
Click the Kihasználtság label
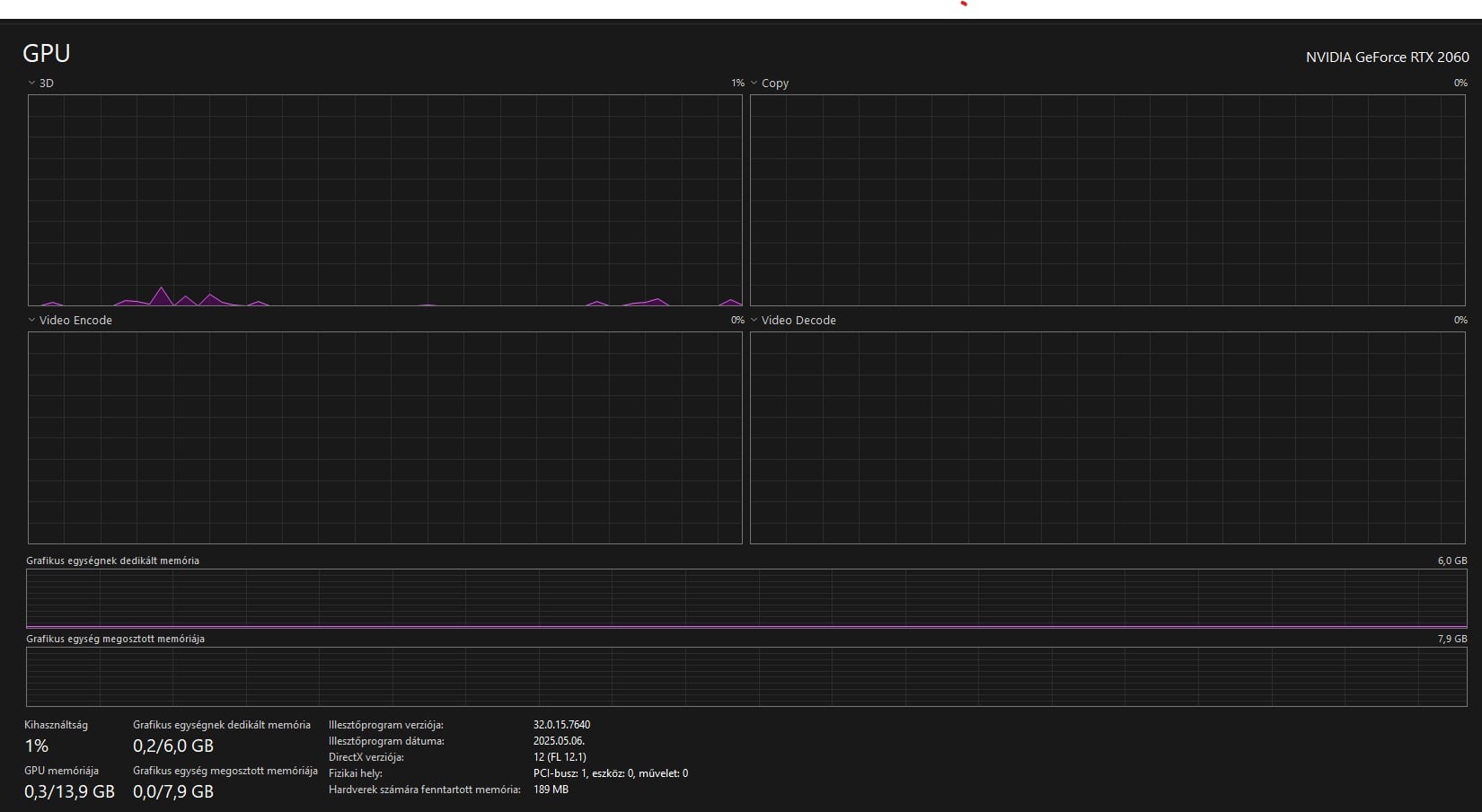point(57,725)
